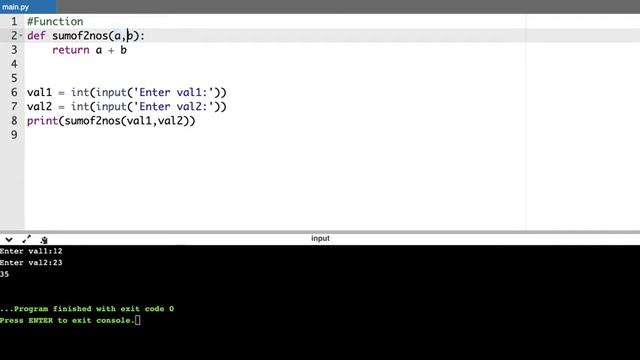This screenshot has height=360, width=640.
Task: Click the val2 assignment on line 7
Action: [x=127, y=107]
